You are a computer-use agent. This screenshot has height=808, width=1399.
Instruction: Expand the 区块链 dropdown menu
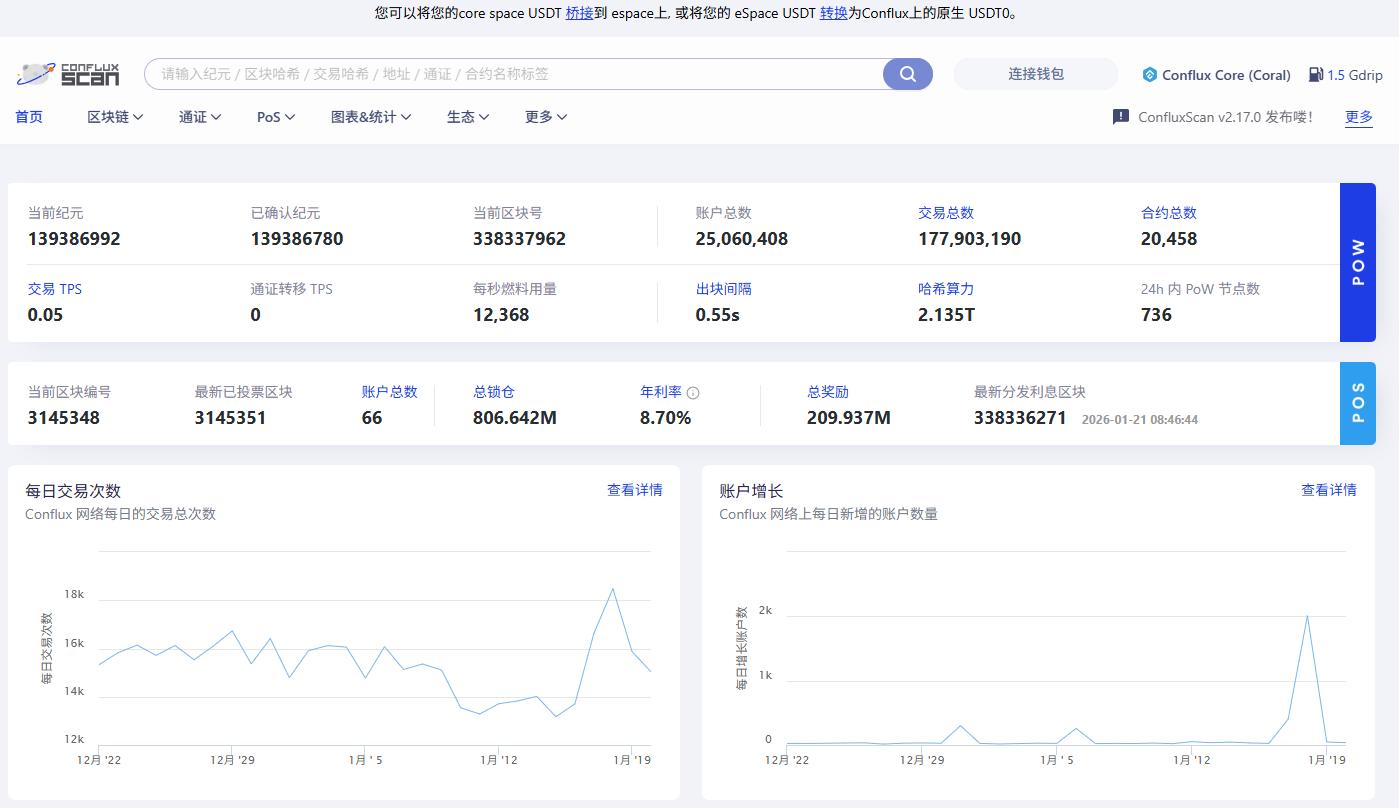point(115,117)
